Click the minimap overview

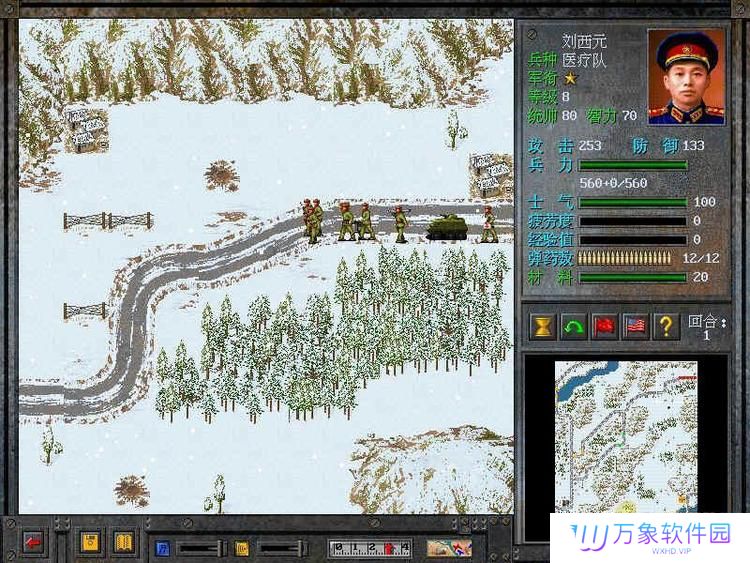626,437
